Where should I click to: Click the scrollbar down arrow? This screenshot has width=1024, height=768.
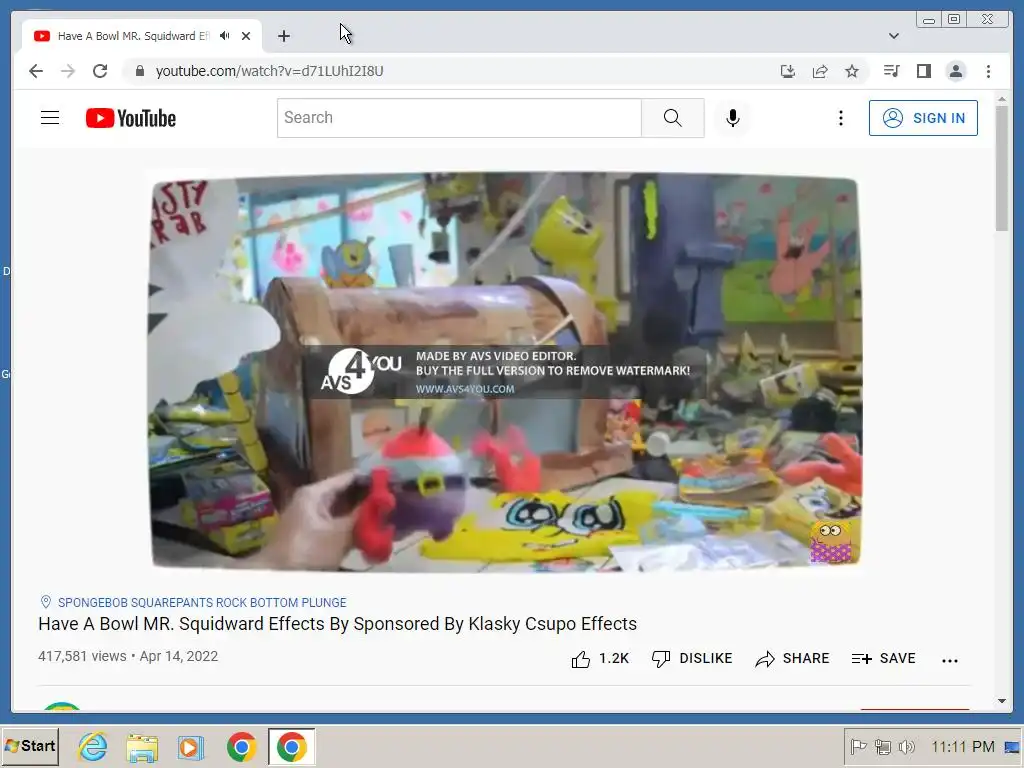click(x=1002, y=701)
